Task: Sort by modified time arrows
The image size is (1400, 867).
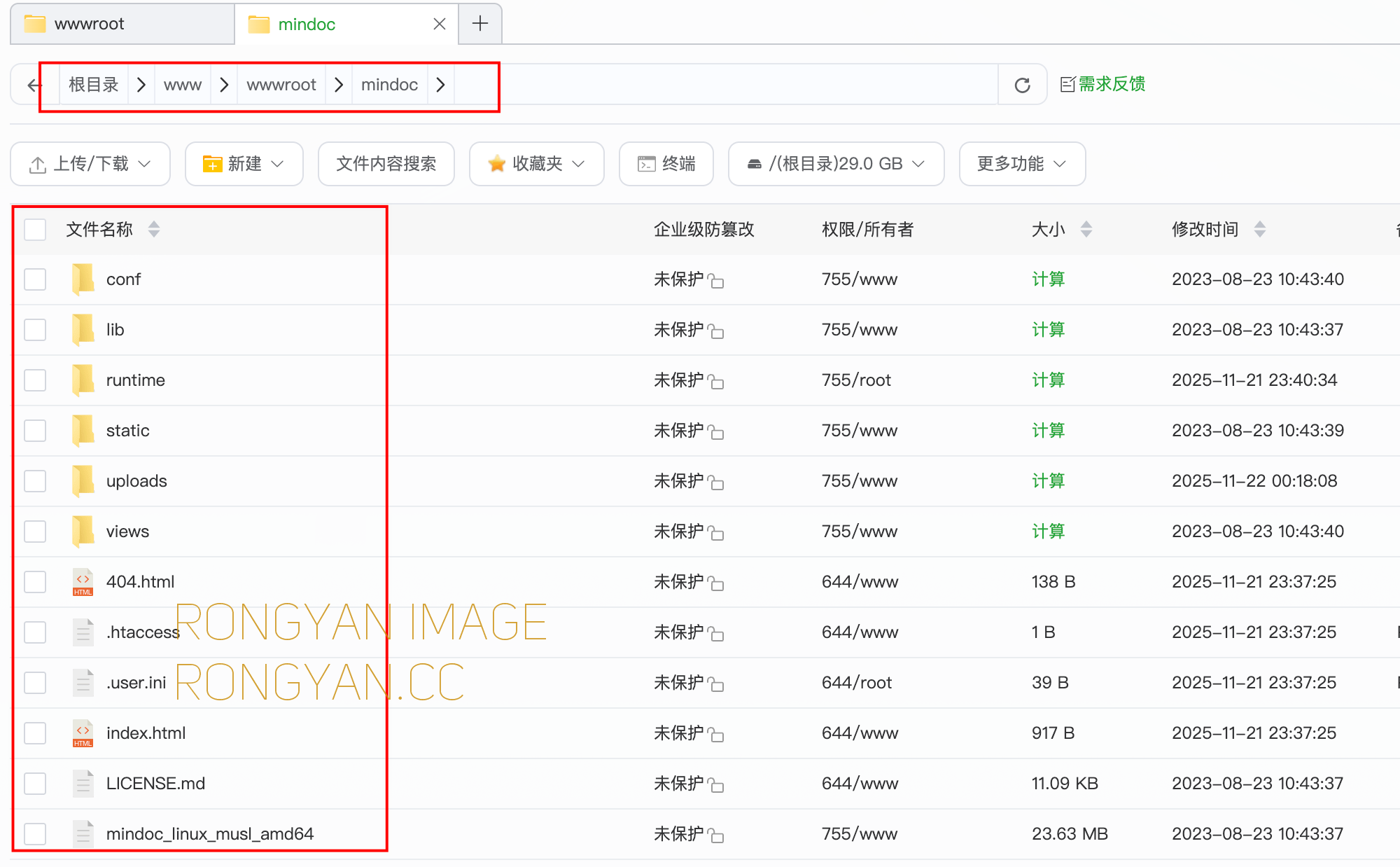Action: [1260, 229]
